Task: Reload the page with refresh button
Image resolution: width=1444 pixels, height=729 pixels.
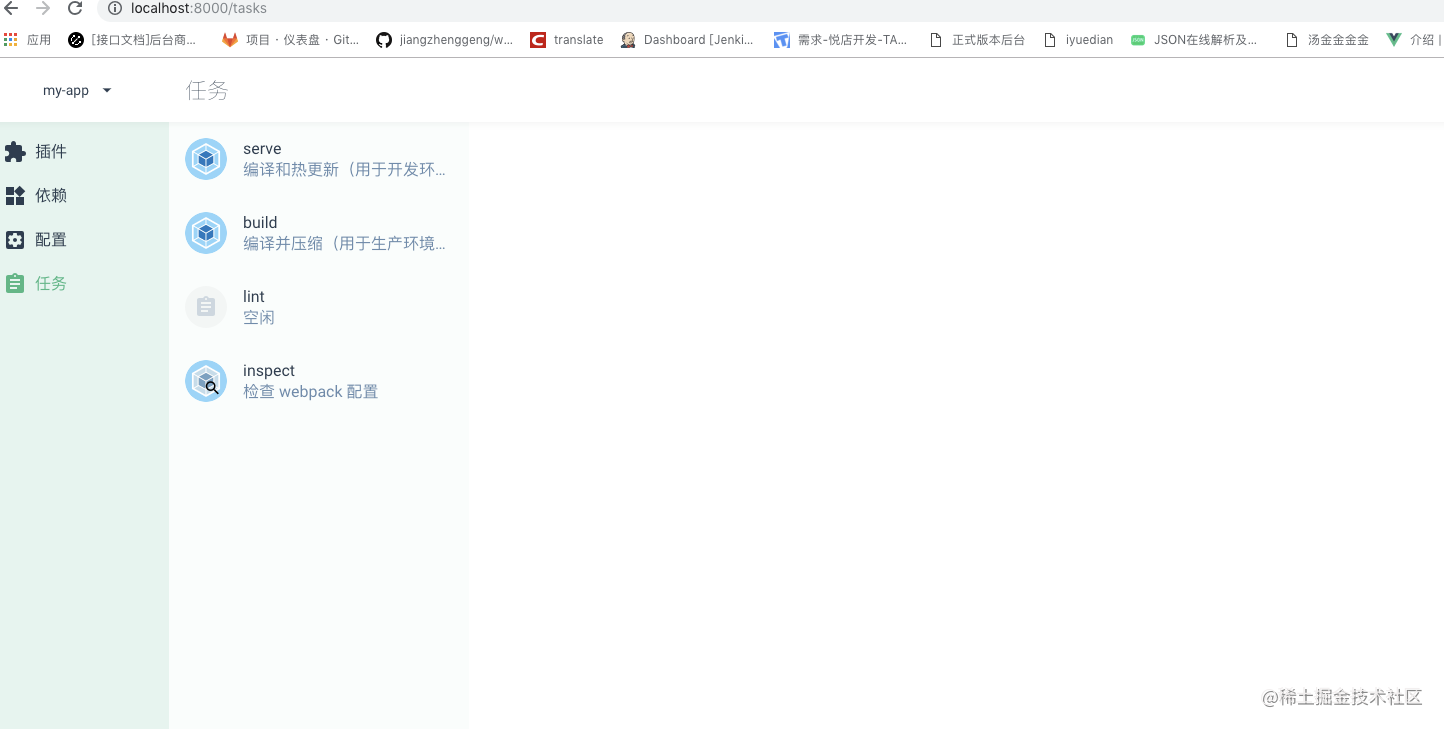Action: [75, 8]
